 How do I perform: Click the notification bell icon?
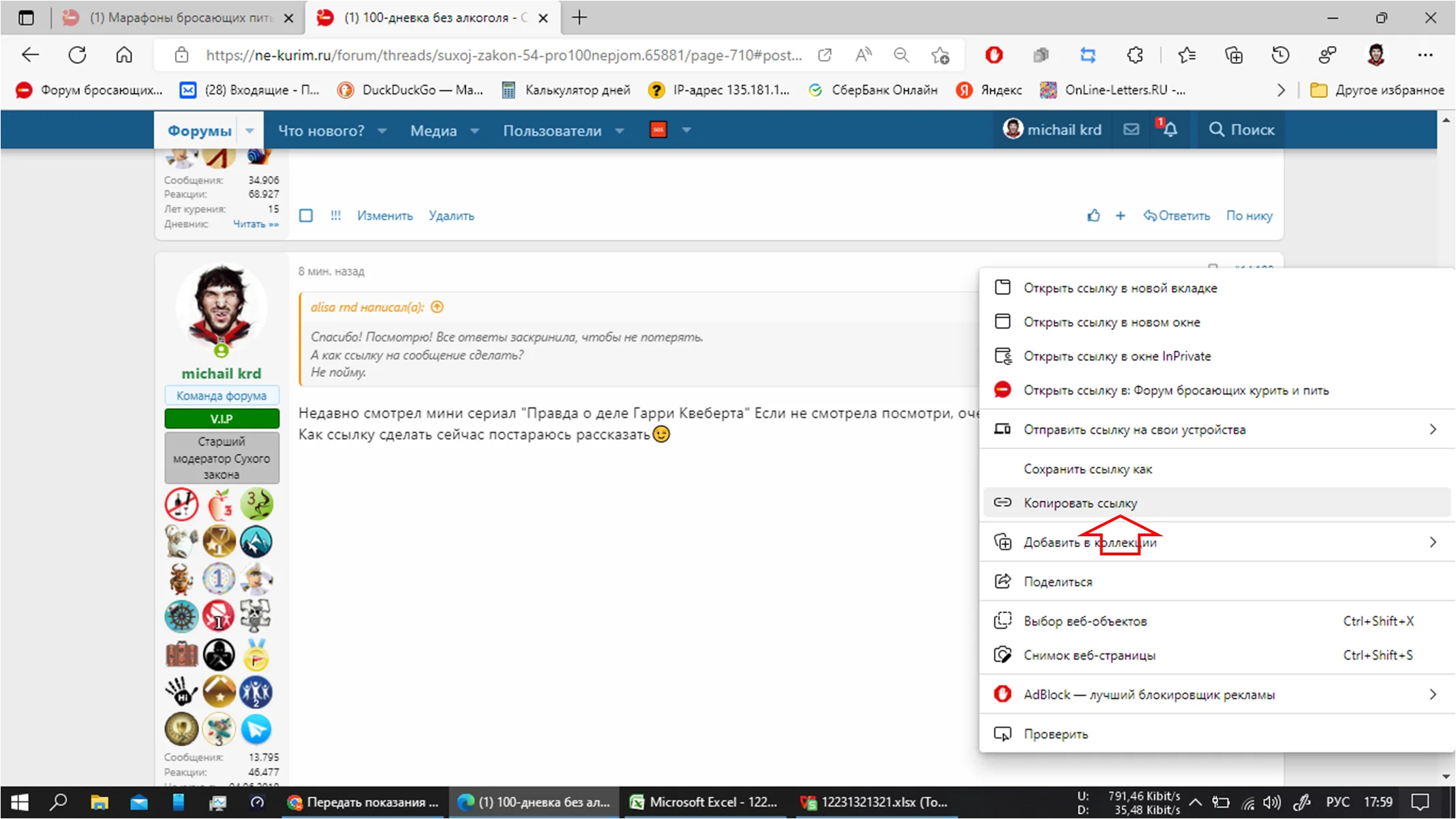pyautogui.click(x=1170, y=129)
